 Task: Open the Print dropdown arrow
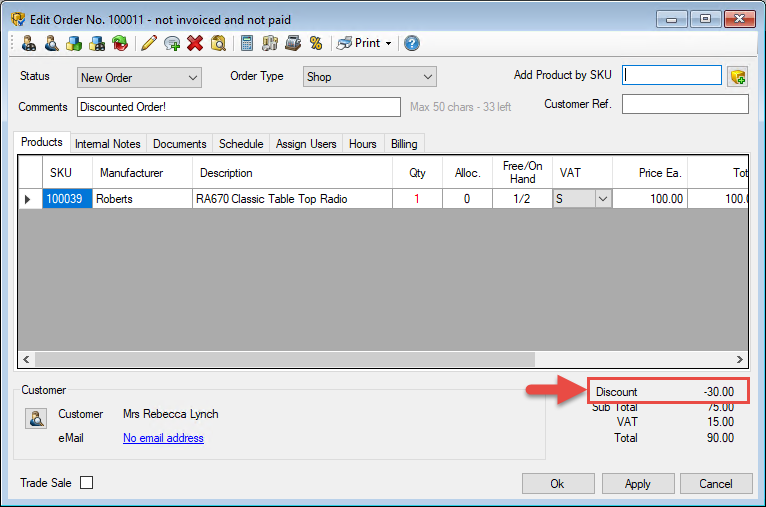(x=388, y=43)
